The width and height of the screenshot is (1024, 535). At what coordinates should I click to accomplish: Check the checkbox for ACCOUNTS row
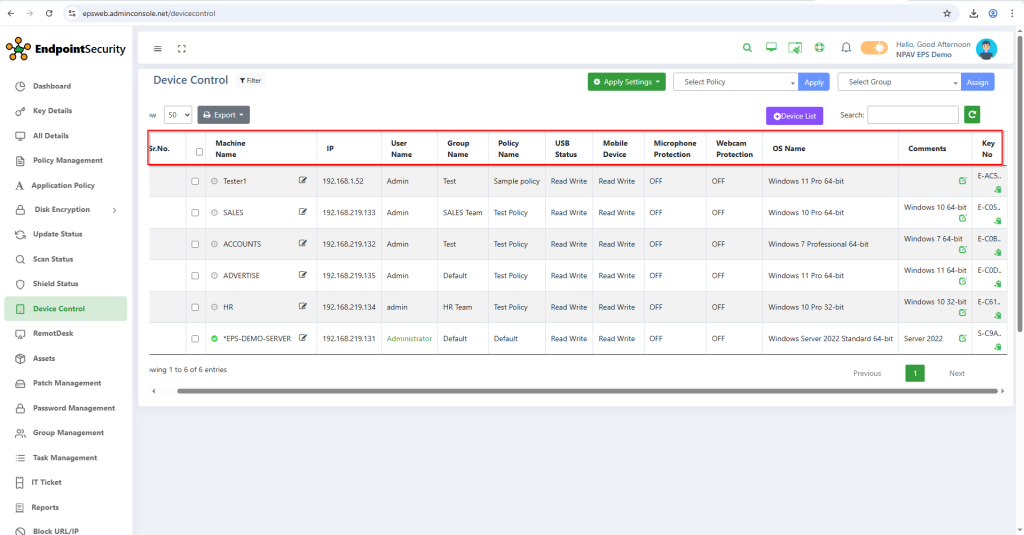195,244
